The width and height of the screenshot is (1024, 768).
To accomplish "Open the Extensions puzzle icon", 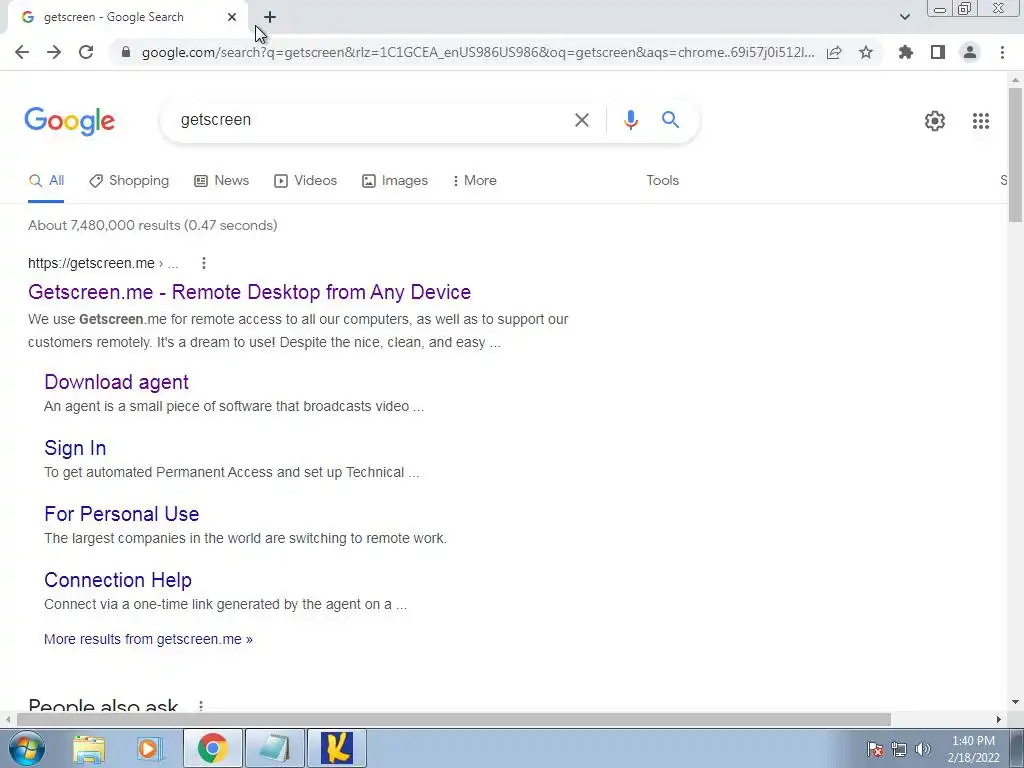I will 906,52.
